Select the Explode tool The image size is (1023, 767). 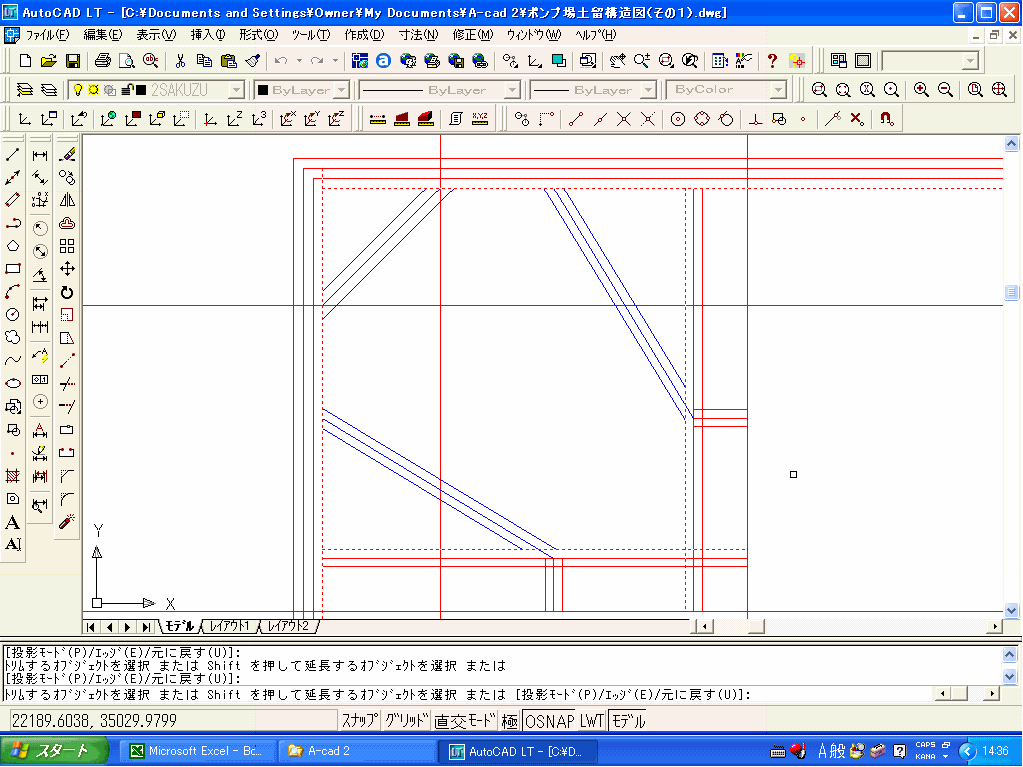click(x=67, y=522)
